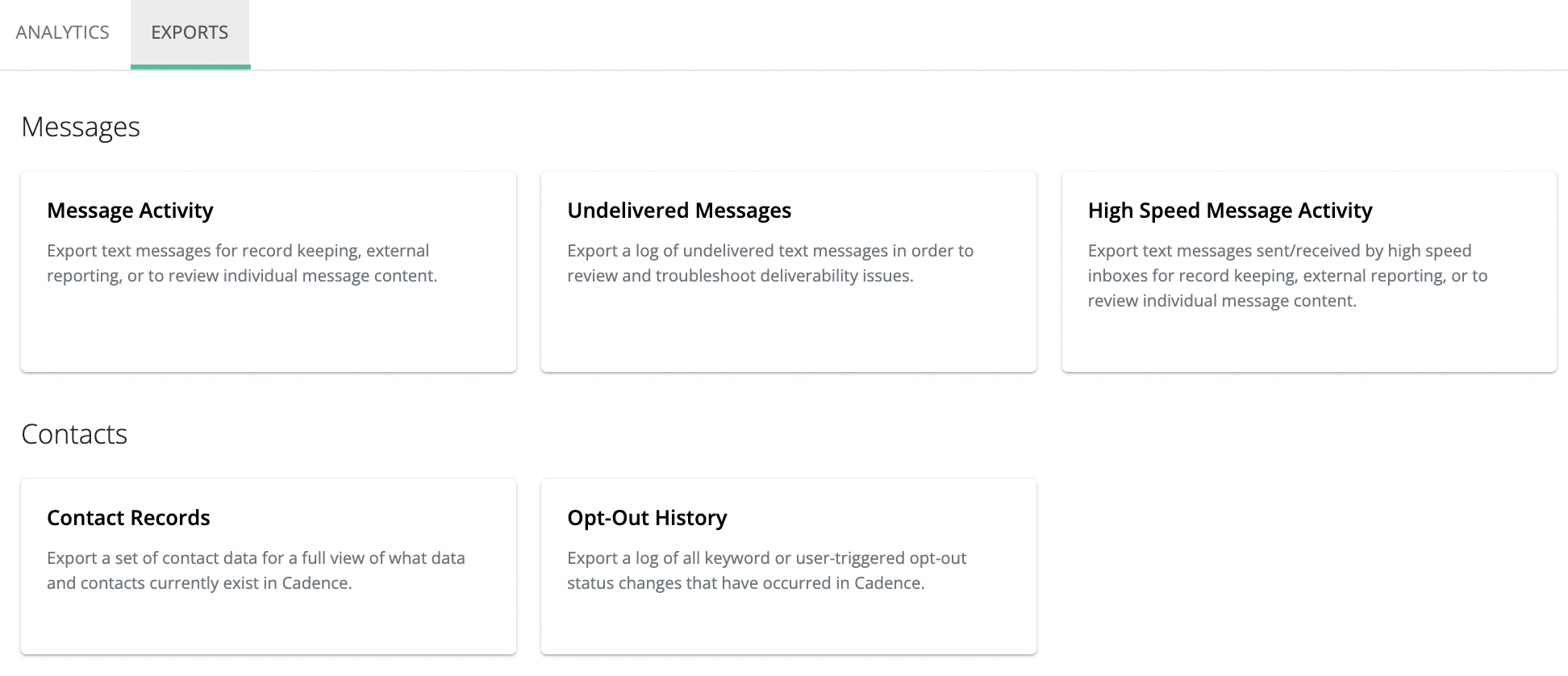Click the High Speed Message Activity description

(1287, 276)
